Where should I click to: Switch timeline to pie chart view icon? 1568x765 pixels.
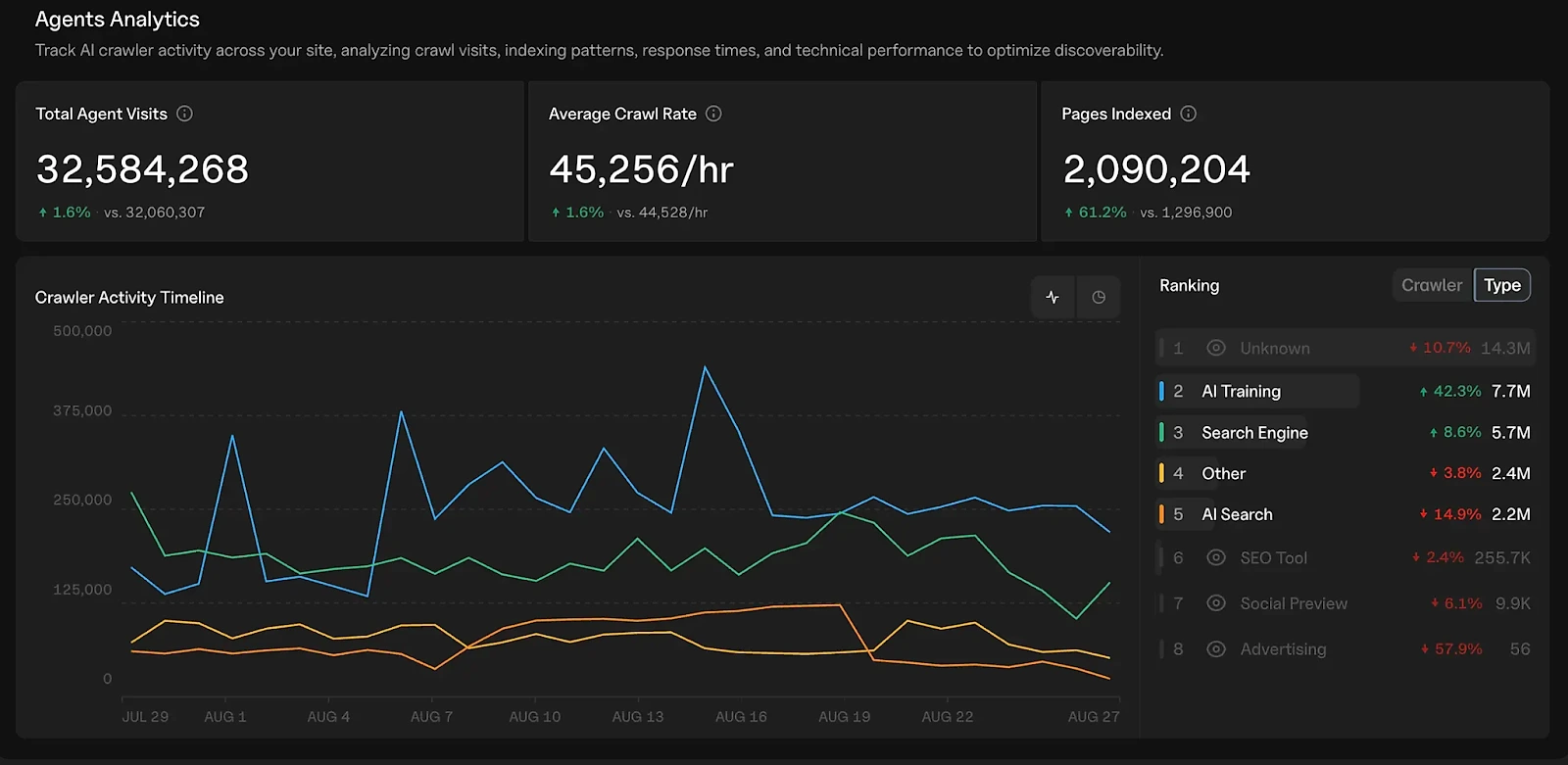[1099, 297]
